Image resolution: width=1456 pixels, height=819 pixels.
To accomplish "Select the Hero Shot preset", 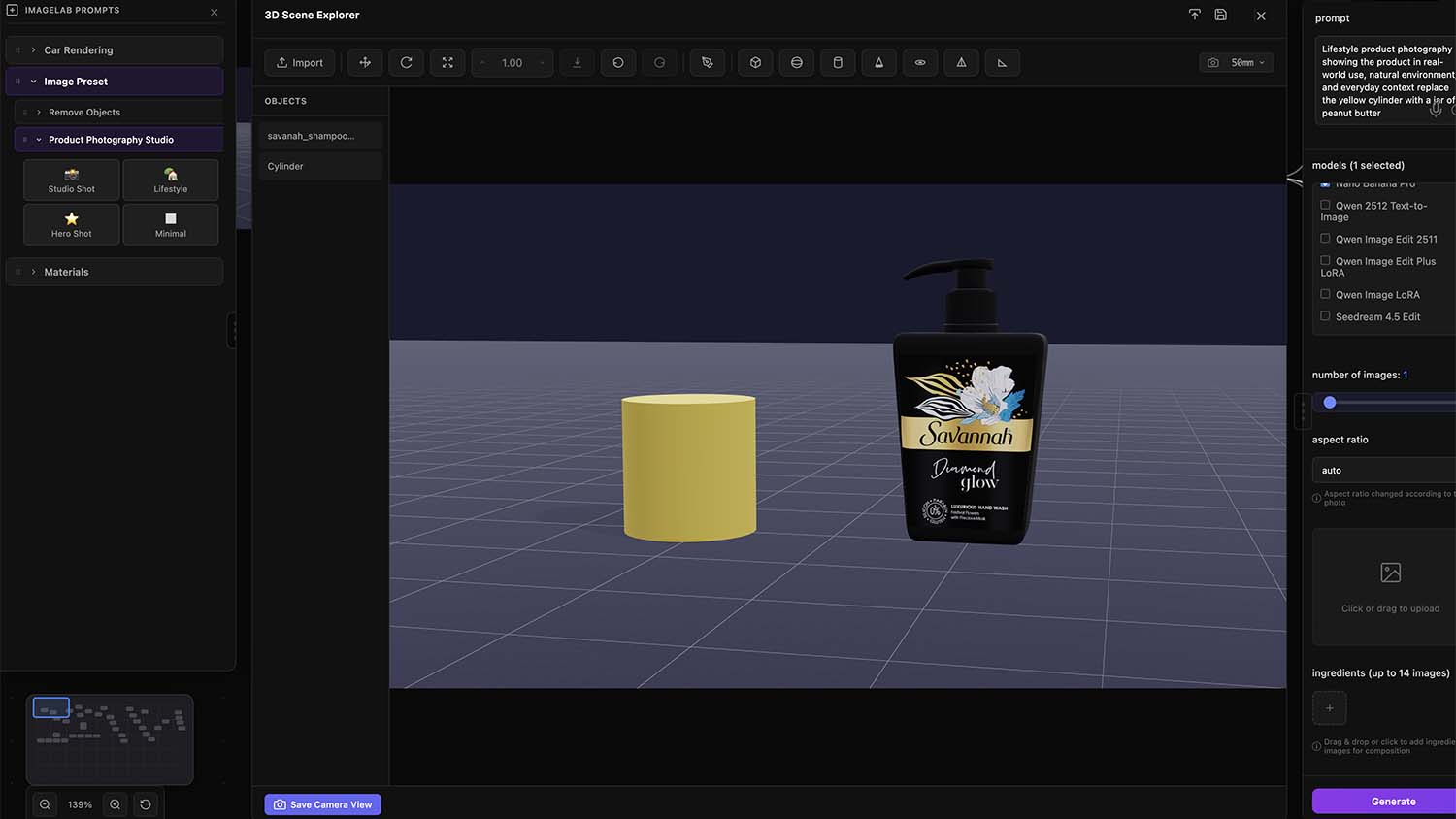I will pyautogui.click(x=71, y=224).
